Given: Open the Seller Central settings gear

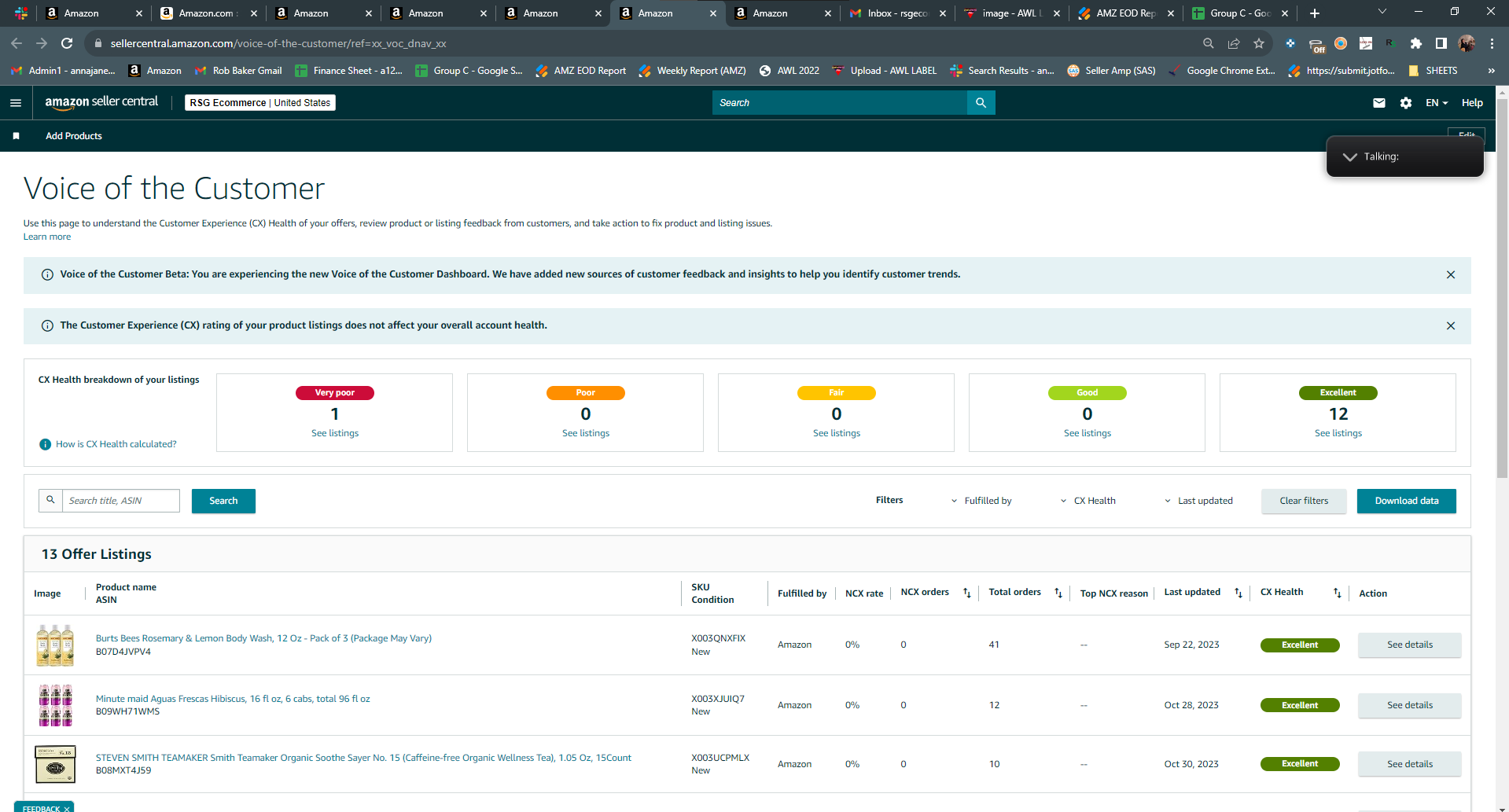Looking at the screenshot, I should (1406, 103).
